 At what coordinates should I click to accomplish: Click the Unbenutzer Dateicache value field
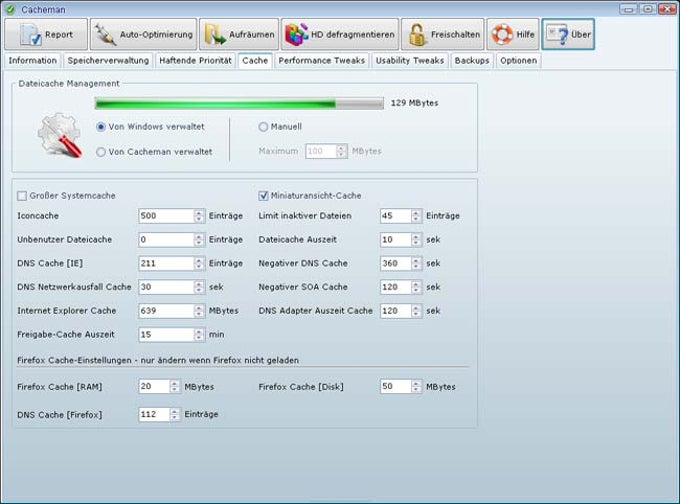point(167,239)
